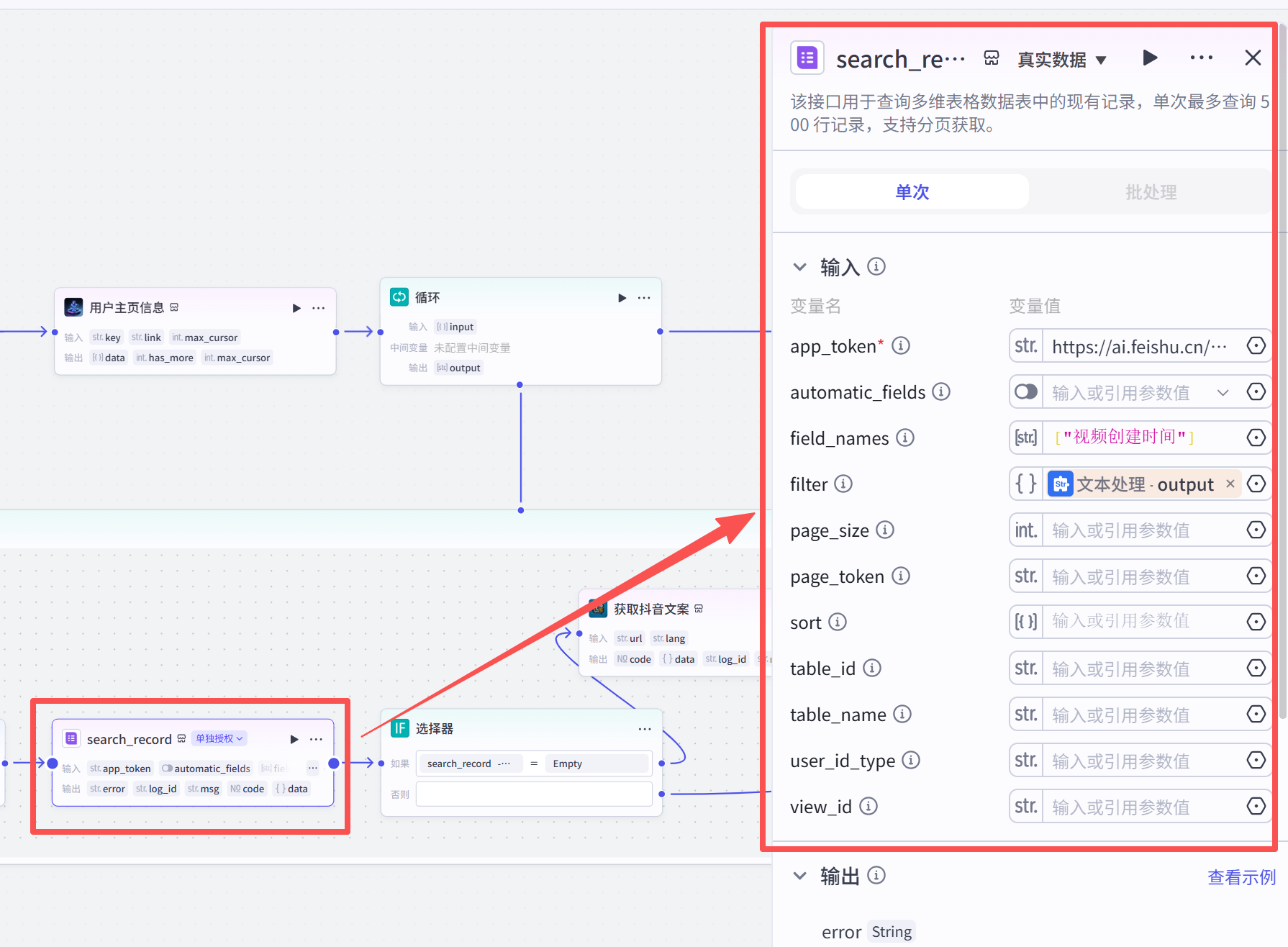
Task: Show info tooltip next to 输入 heading
Action: click(x=876, y=267)
